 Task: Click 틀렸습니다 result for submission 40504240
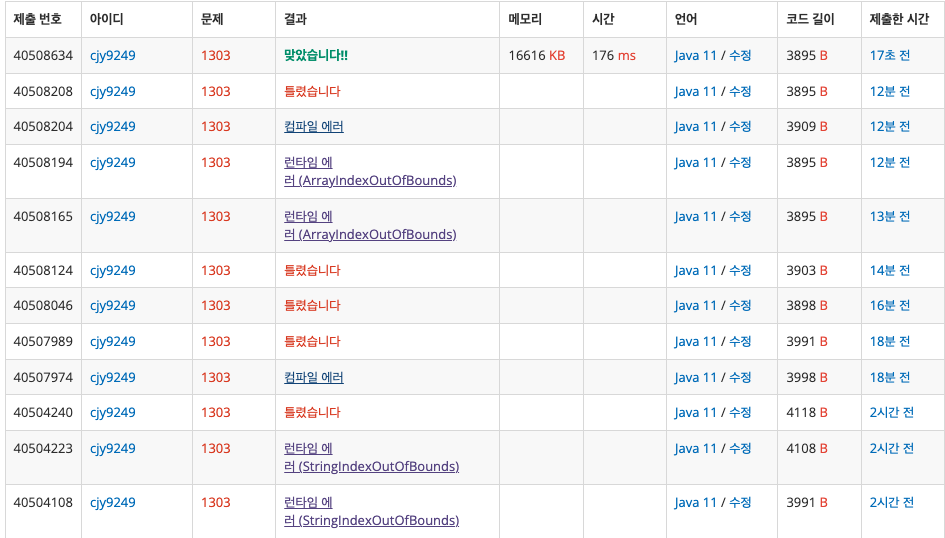312,413
